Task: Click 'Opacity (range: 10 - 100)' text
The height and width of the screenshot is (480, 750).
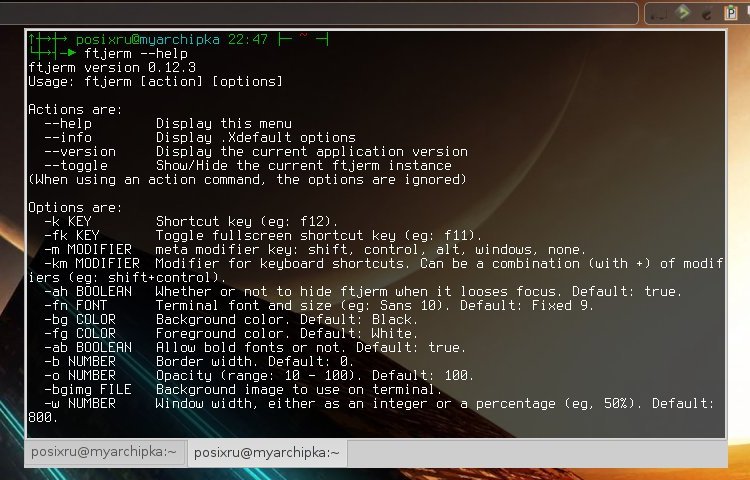Action: pyautogui.click(x=259, y=375)
